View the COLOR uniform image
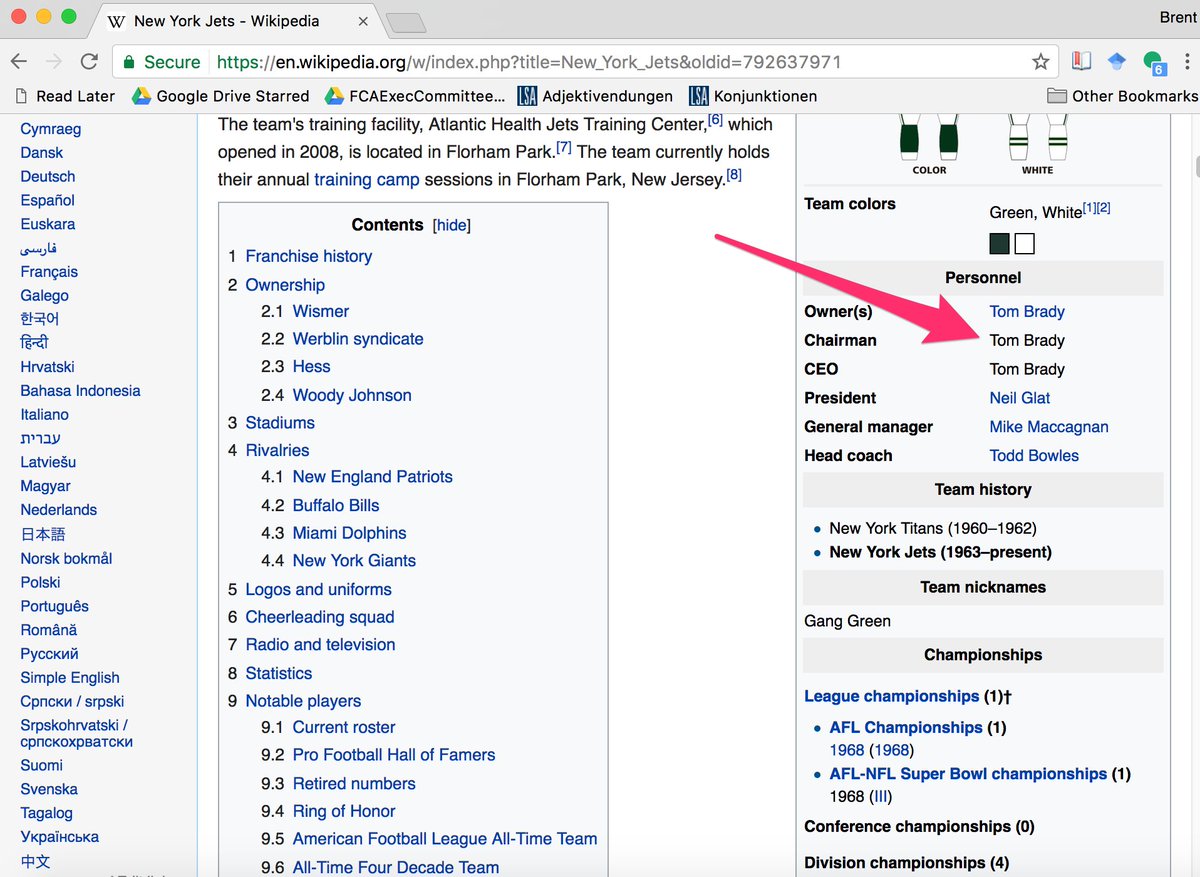This screenshot has height=877, width=1200. tap(929, 138)
